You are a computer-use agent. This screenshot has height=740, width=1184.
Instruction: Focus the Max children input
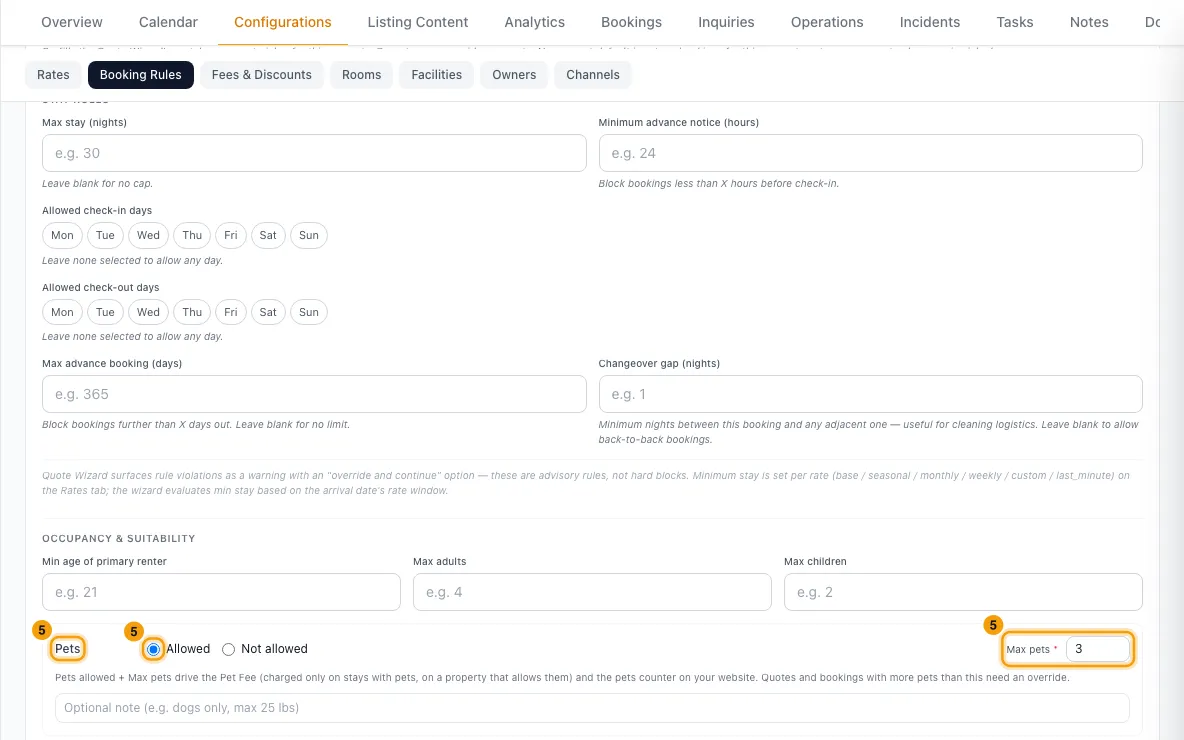pos(963,592)
